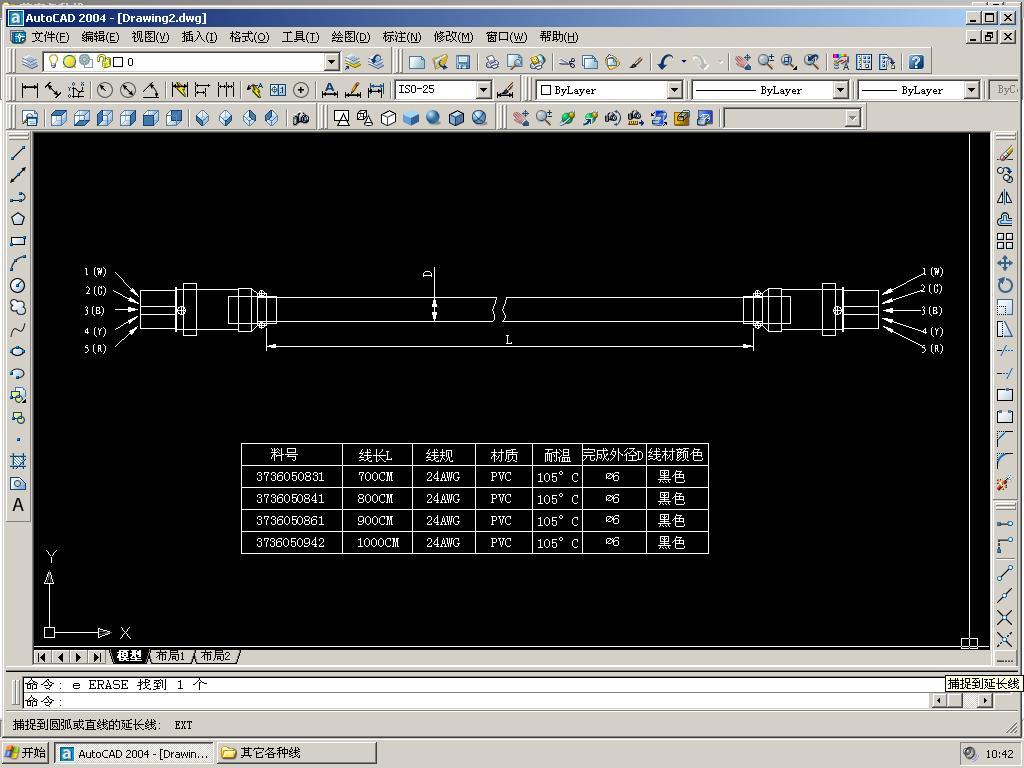The width and height of the screenshot is (1024, 768).
Task: Click the command line scrollbar right arrow
Action: tap(985, 701)
